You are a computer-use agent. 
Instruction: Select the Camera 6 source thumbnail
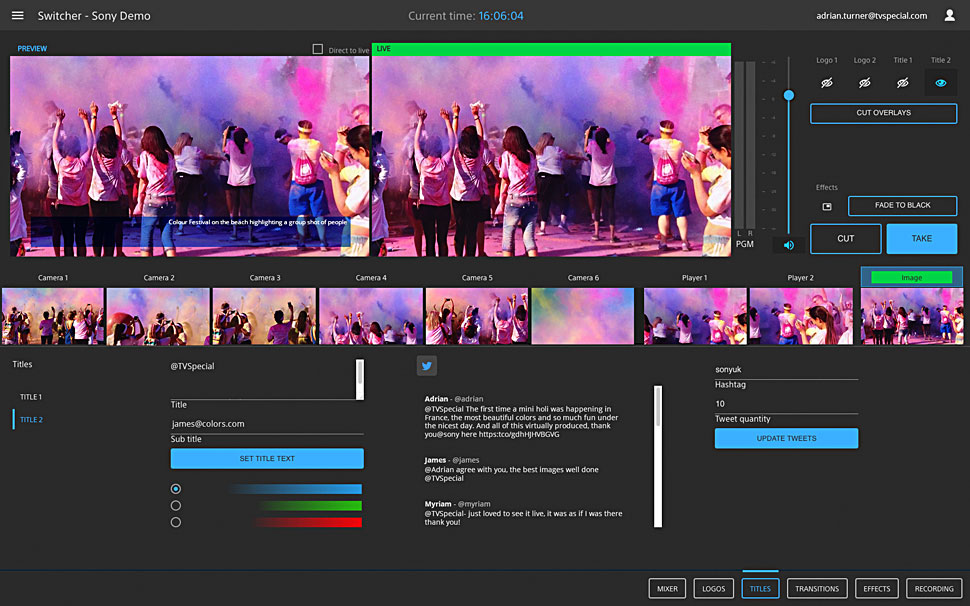pyautogui.click(x=583, y=316)
